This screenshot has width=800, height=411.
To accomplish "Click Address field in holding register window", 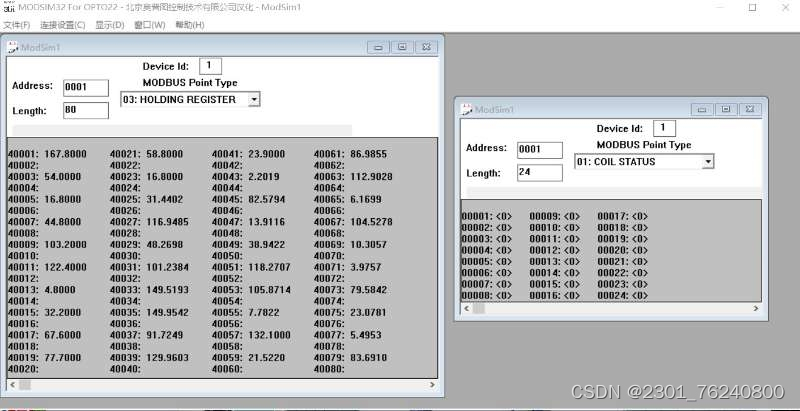I will [86, 88].
